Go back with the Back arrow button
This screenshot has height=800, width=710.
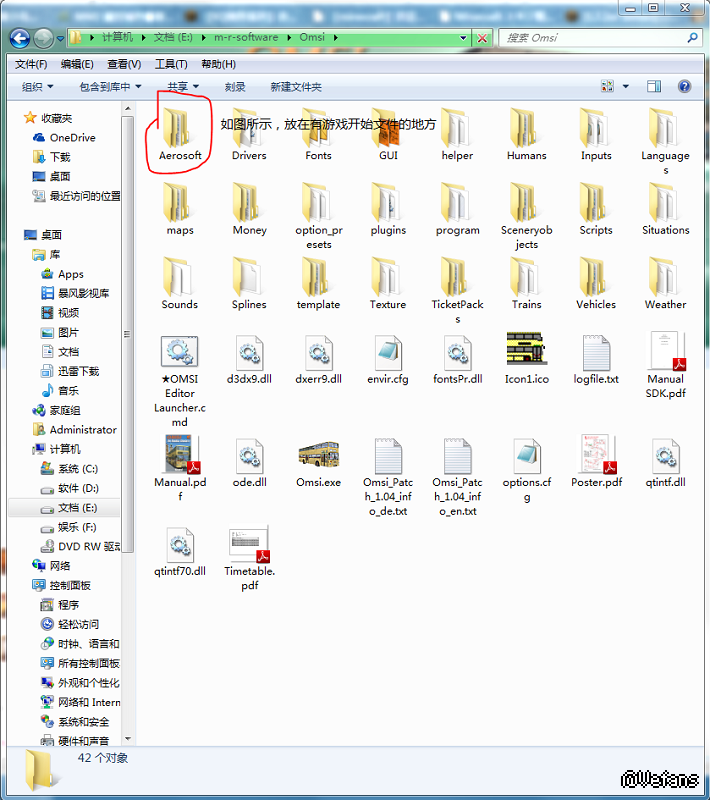coord(19,38)
